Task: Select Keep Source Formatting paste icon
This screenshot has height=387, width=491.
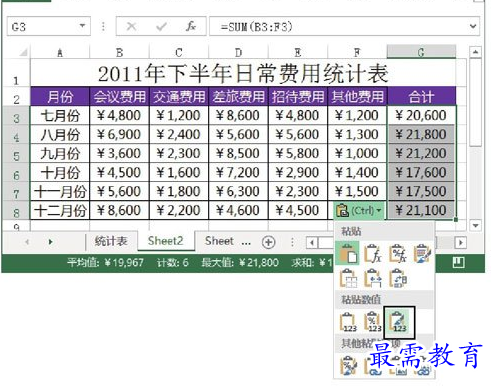Action: point(422,254)
